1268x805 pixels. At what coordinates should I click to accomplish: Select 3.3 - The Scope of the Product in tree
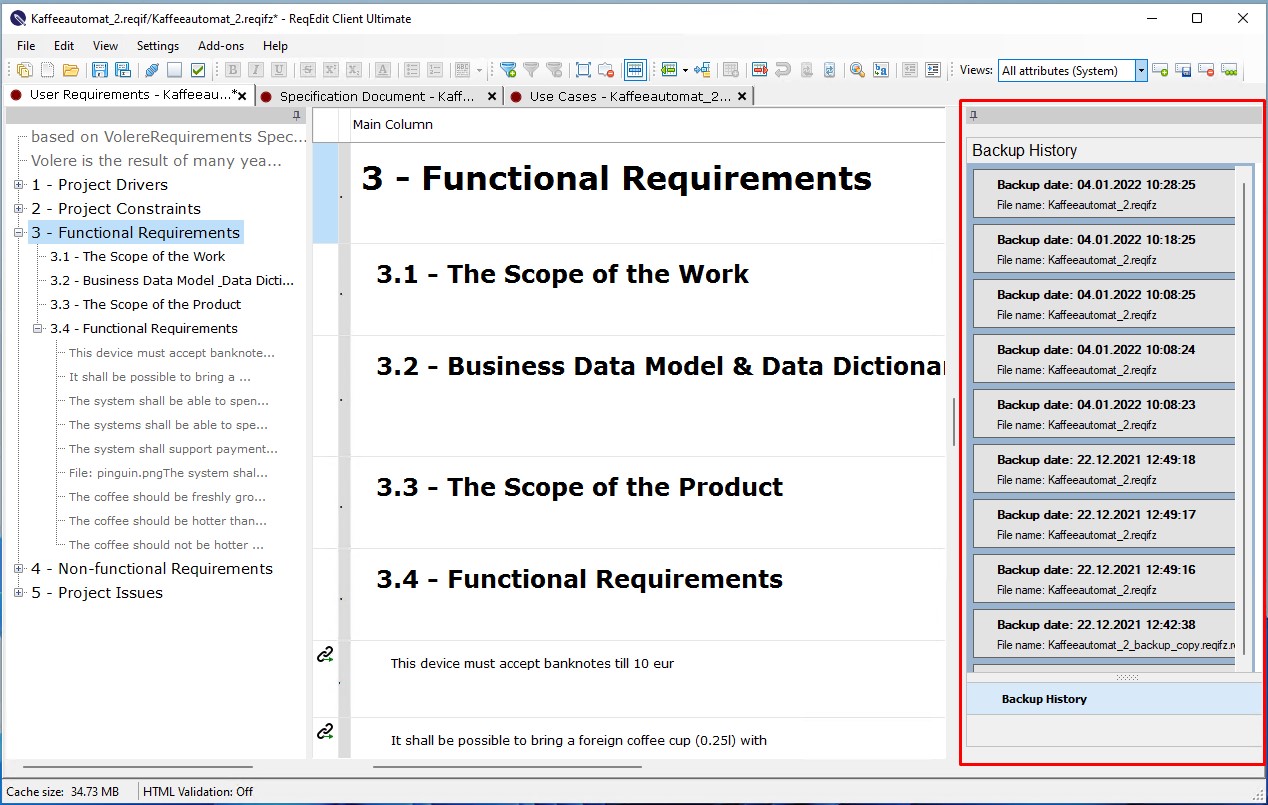tap(146, 305)
